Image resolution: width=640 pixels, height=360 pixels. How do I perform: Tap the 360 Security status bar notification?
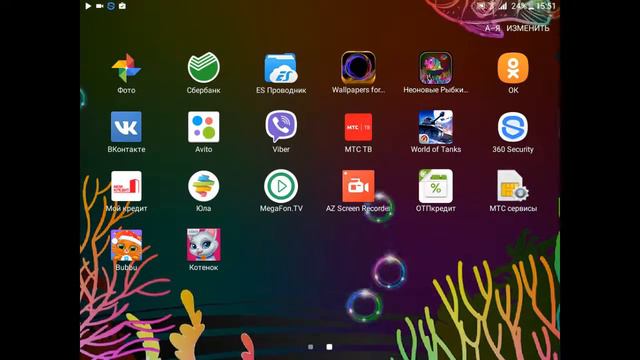pyautogui.click(x=111, y=6)
